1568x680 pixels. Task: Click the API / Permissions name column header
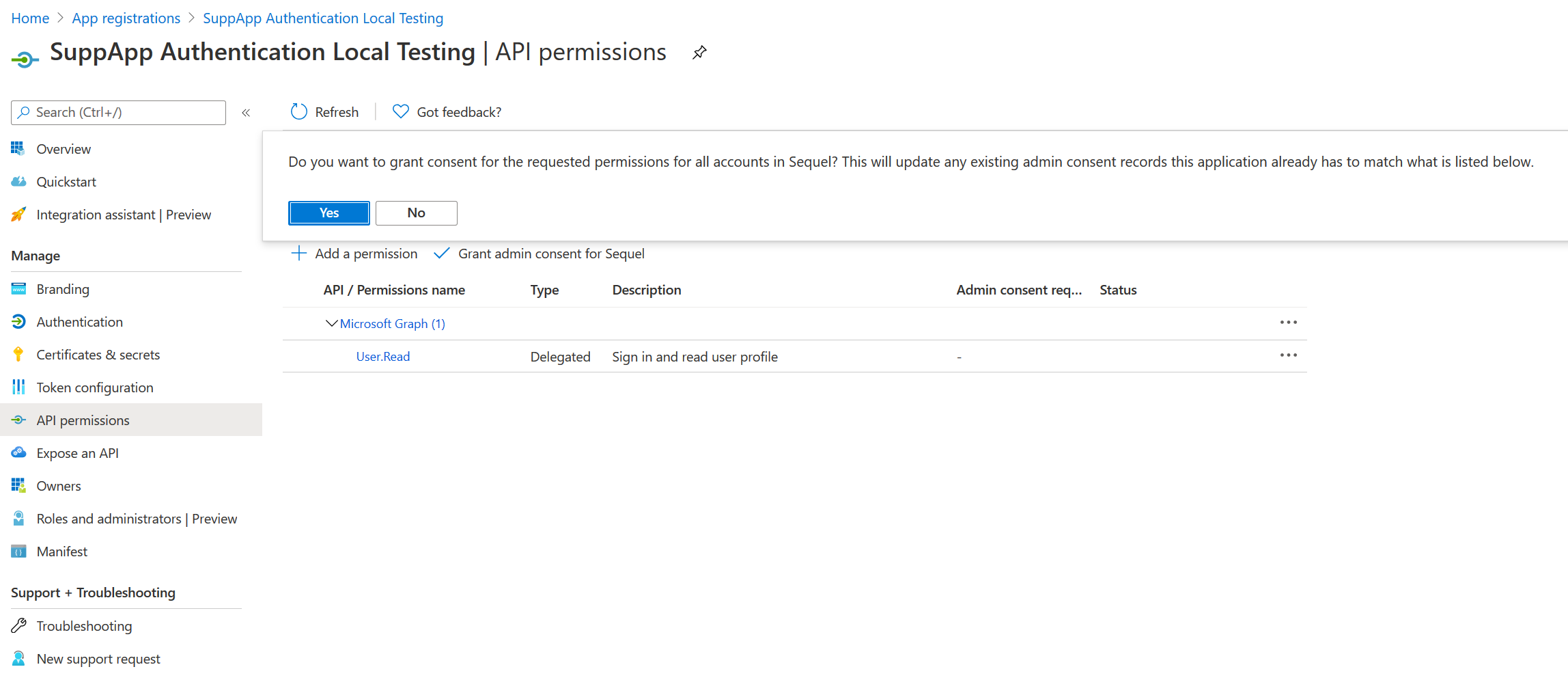[x=394, y=290]
